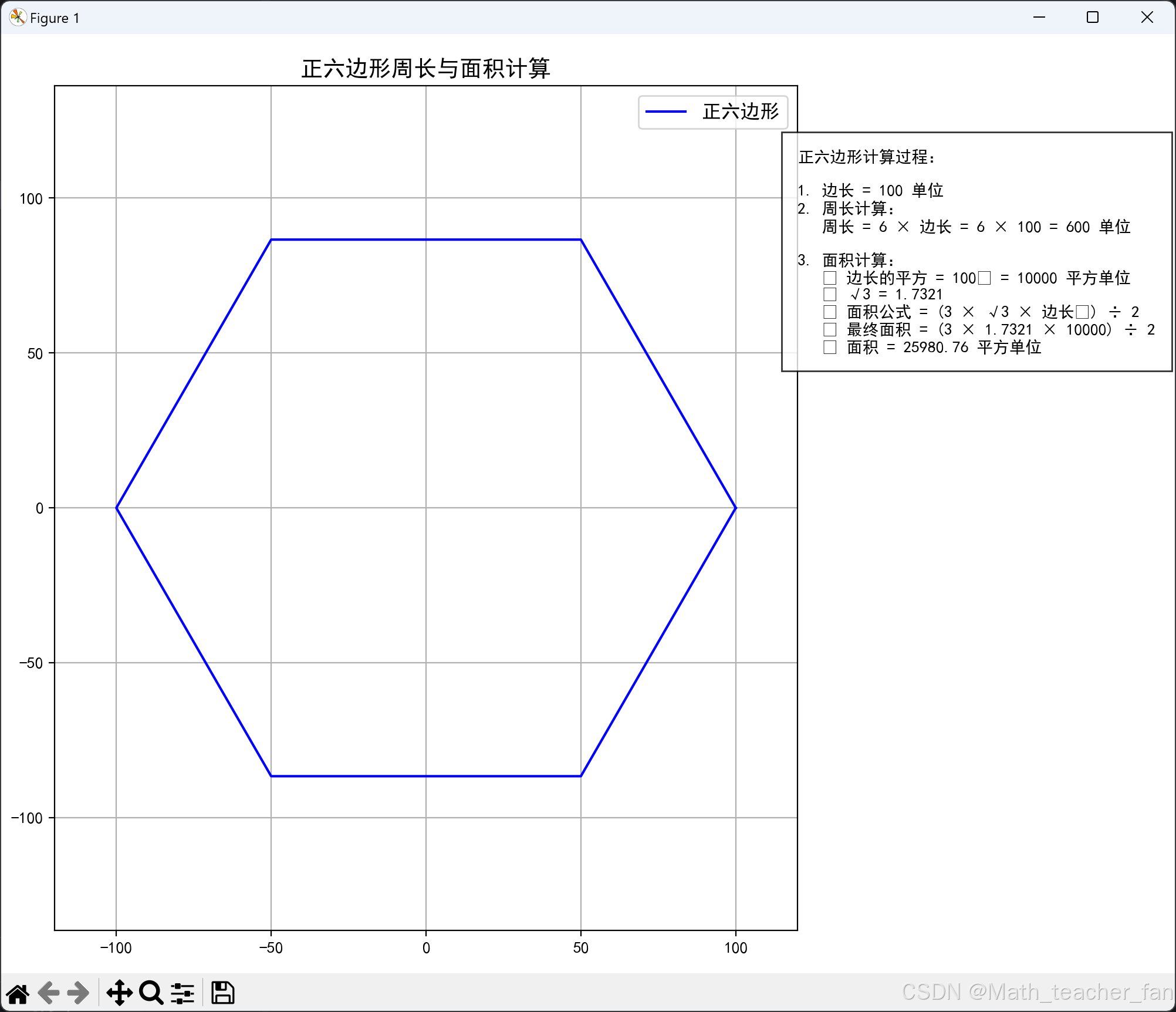Click the x-axis tick label 0
This screenshot has width=1176, height=1012.
426,948
